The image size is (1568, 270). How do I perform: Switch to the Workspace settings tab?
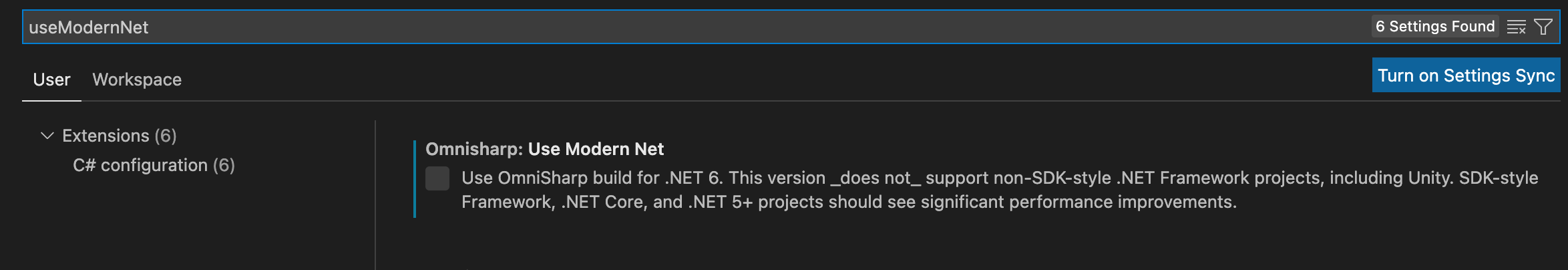137,80
